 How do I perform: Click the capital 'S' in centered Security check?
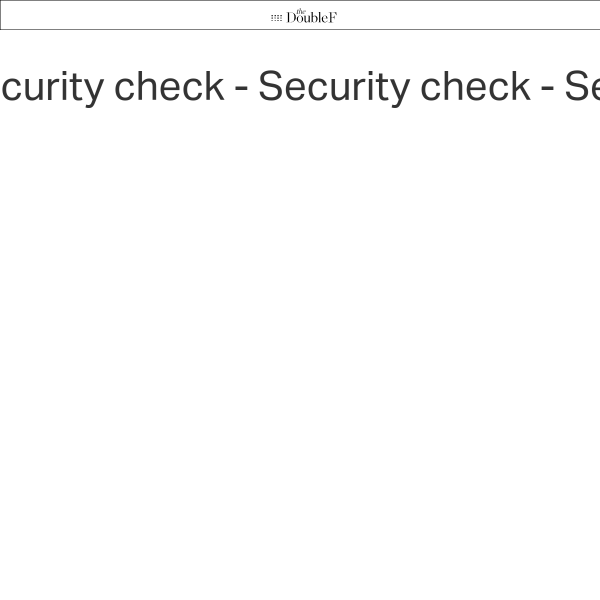click(272, 86)
